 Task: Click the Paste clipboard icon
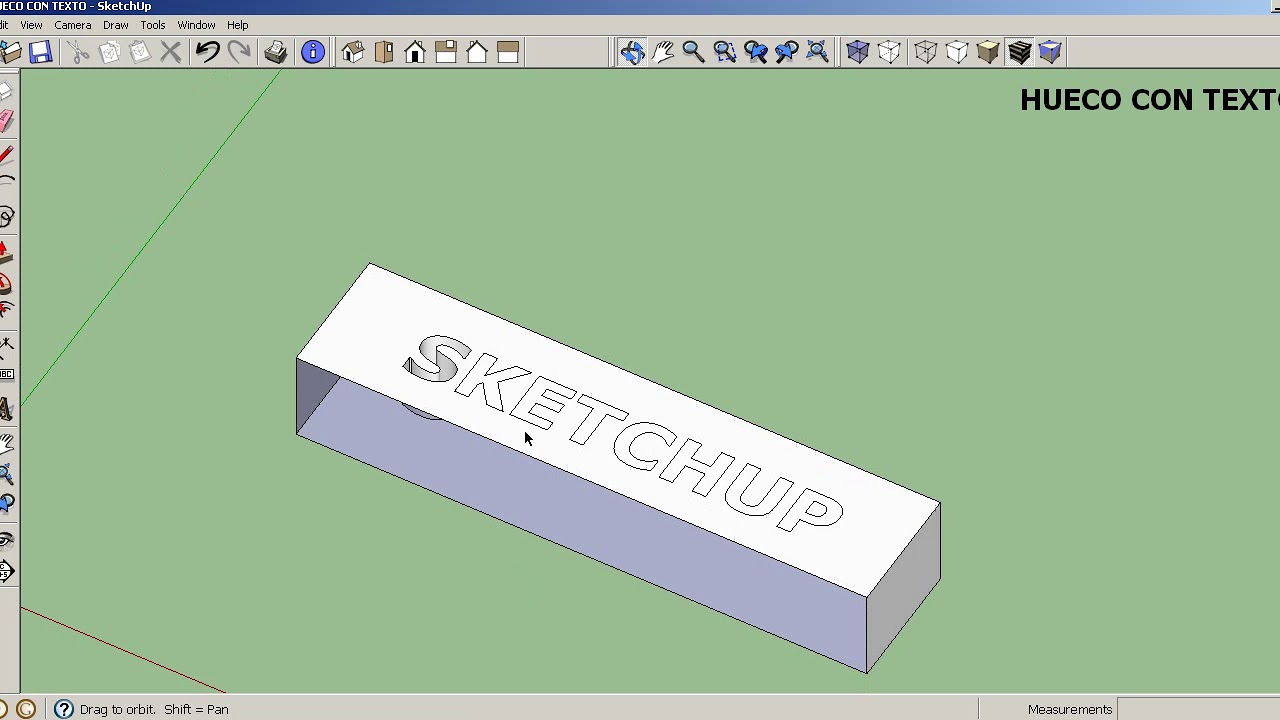[x=140, y=52]
